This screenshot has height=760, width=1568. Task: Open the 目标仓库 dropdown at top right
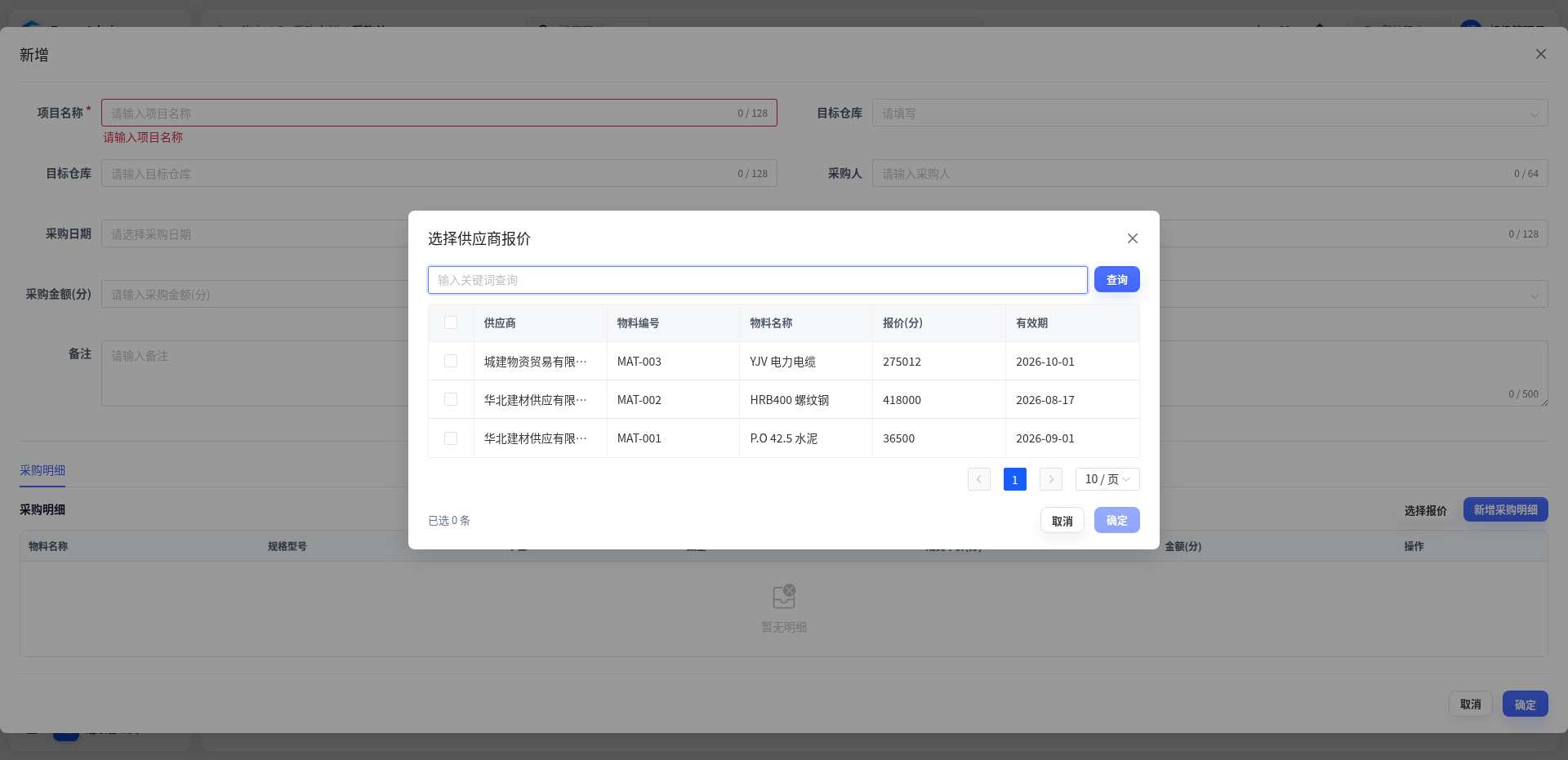pos(1209,113)
